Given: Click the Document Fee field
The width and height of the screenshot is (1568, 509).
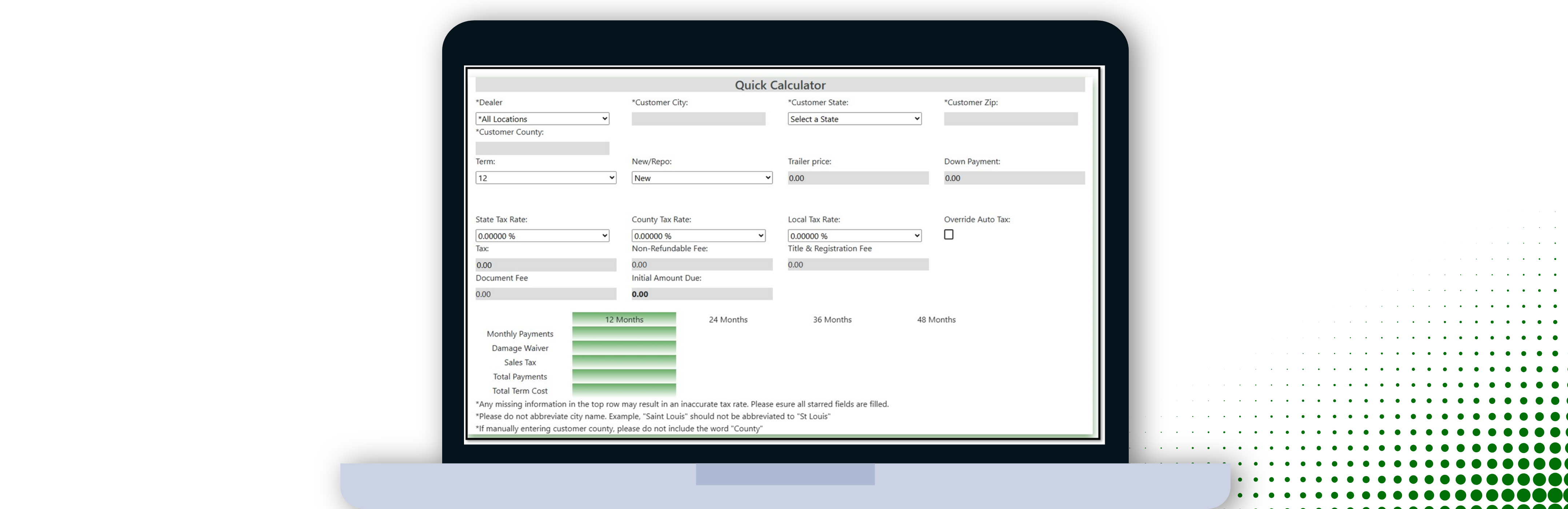Looking at the screenshot, I should tap(545, 294).
